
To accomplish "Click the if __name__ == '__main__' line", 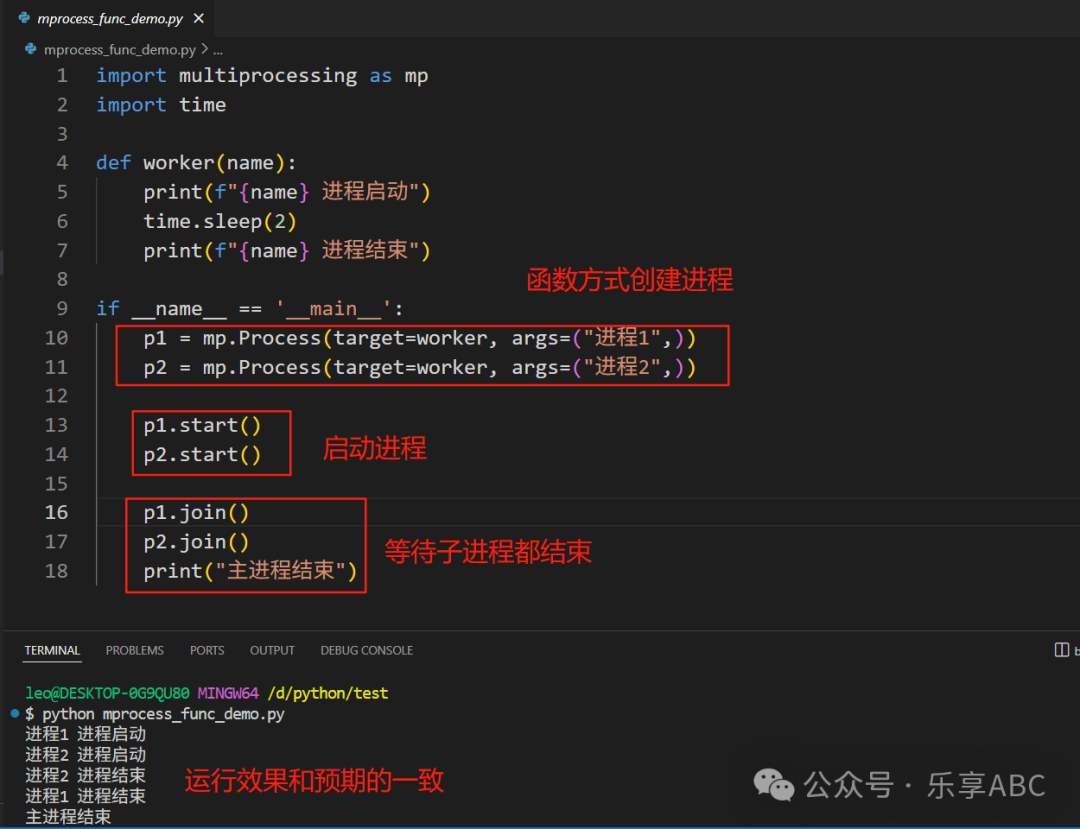I will 249,308.
